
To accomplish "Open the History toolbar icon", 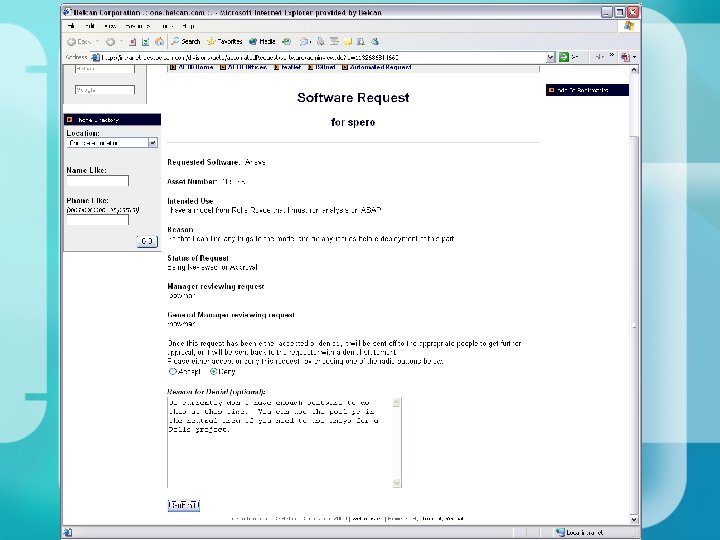I will tap(287, 42).
